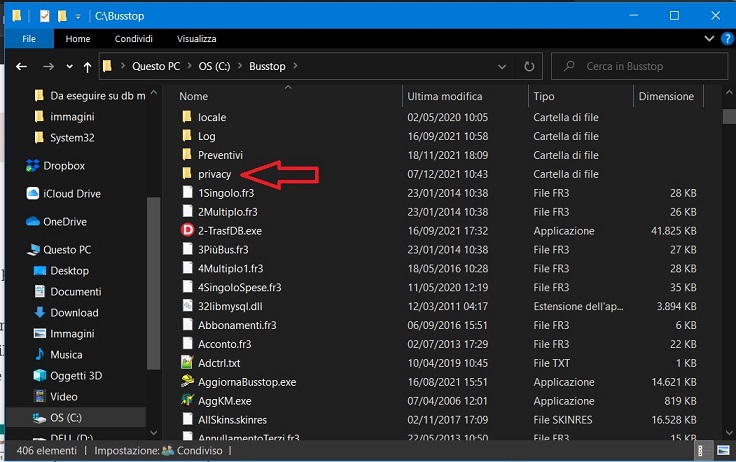
Task: Click the file list scroll down arrow
Action: coord(728,432)
